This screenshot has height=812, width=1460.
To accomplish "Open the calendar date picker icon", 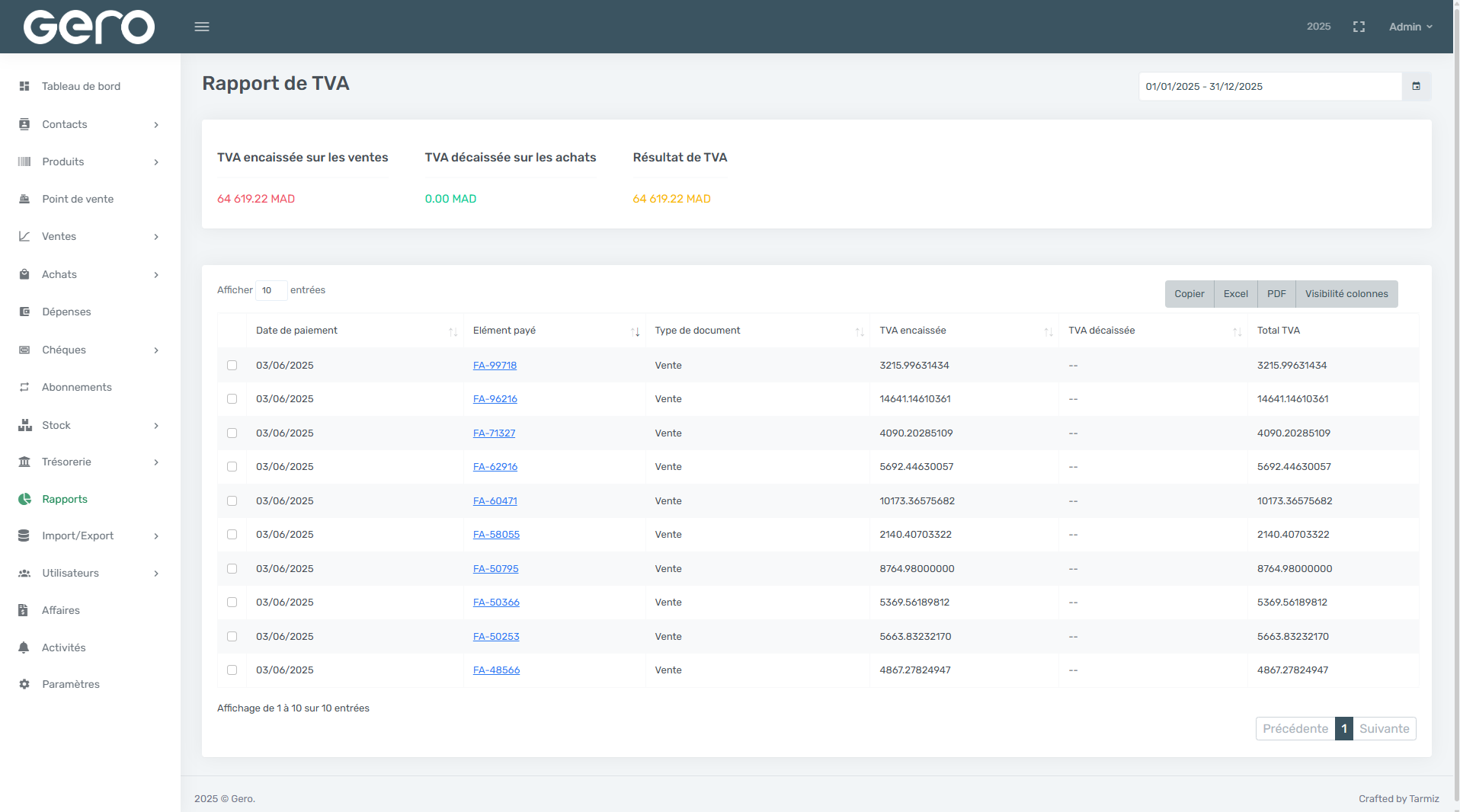I will [1416, 87].
